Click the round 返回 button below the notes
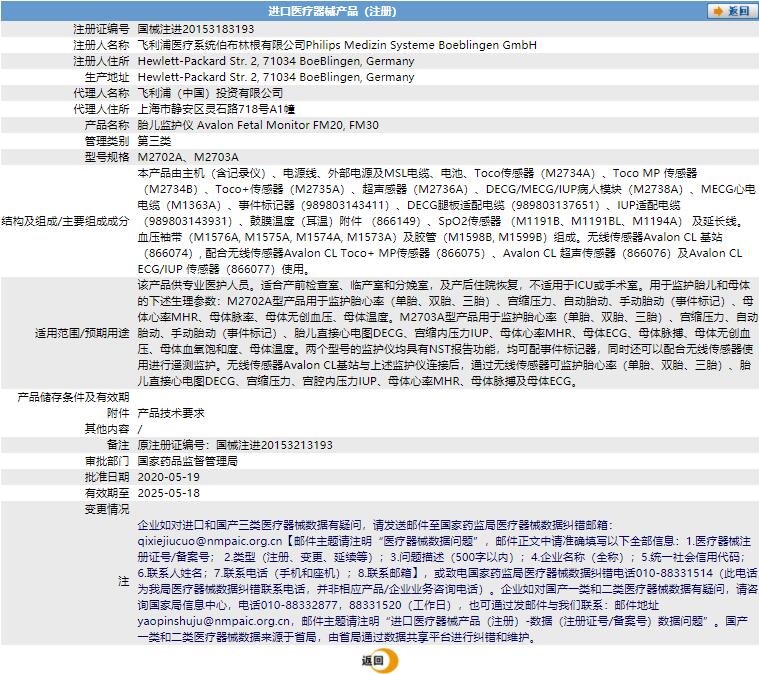This screenshot has width=759, height=674. [x=380, y=660]
